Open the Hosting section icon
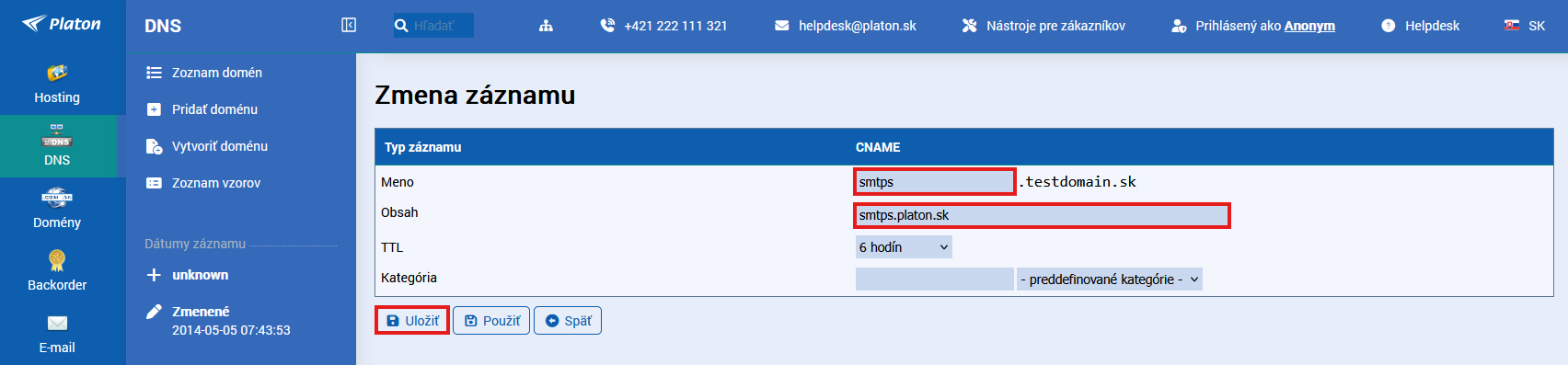 [x=57, y=73]
